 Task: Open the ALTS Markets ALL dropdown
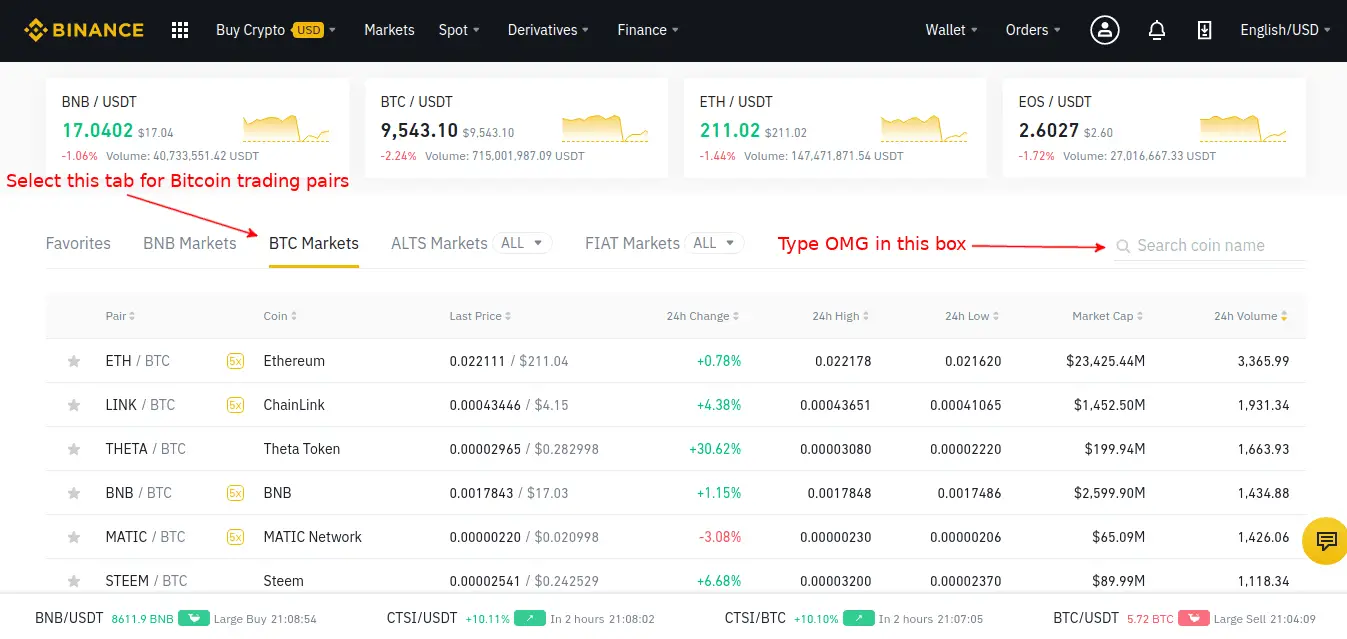click(x=523, y=243)
